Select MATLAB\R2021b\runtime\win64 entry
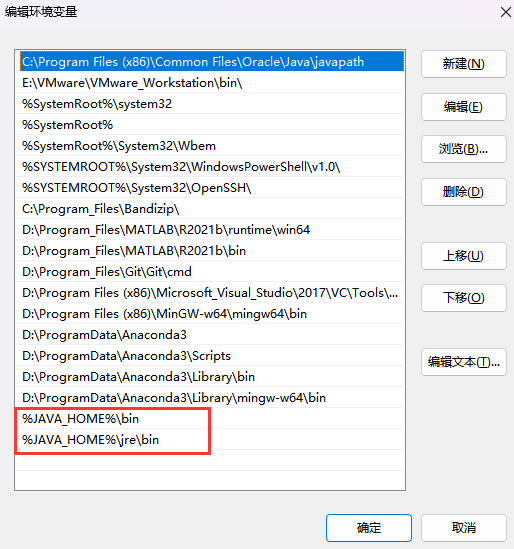The height and width of the screenshot is (549, 514). [210, 230]
